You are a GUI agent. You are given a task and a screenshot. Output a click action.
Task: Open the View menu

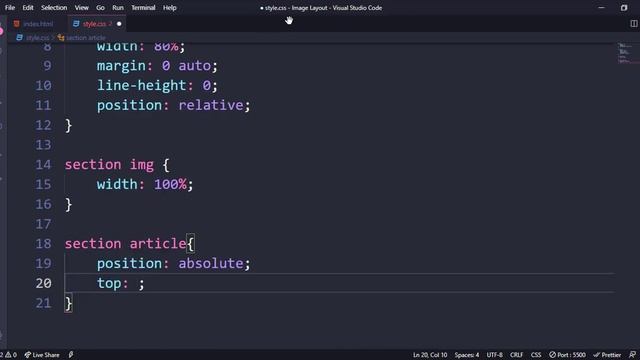(x=82, y=8)
